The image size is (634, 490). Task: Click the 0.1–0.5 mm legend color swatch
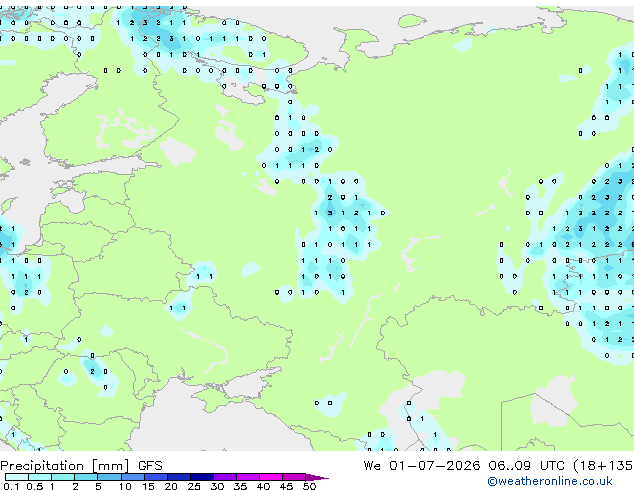[17, 477]
